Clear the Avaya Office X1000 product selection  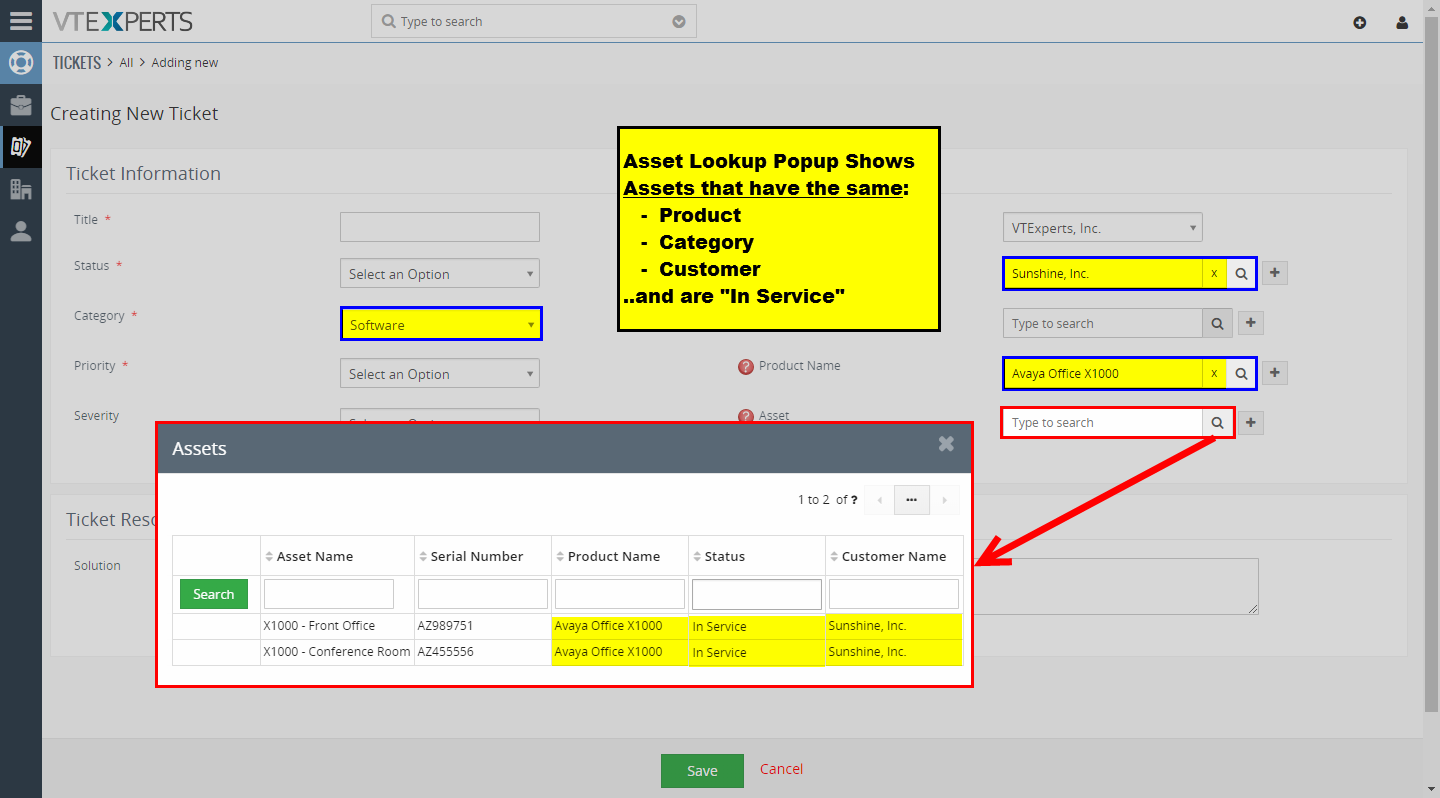tap(1214, 373)
